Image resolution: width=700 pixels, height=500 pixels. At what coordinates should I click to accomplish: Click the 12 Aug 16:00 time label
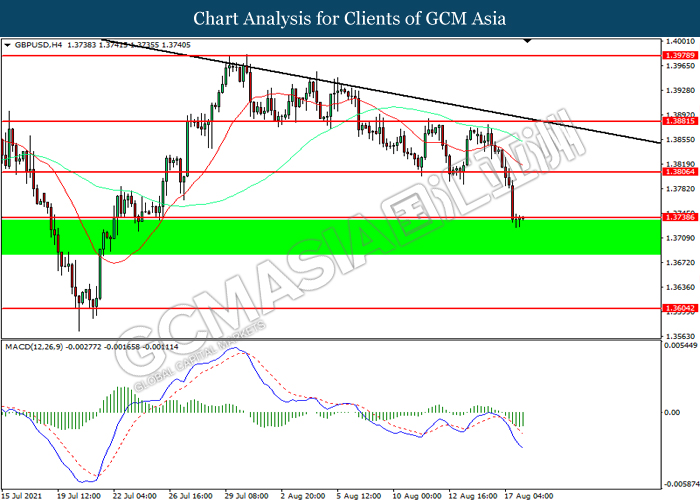pos(473,496)
